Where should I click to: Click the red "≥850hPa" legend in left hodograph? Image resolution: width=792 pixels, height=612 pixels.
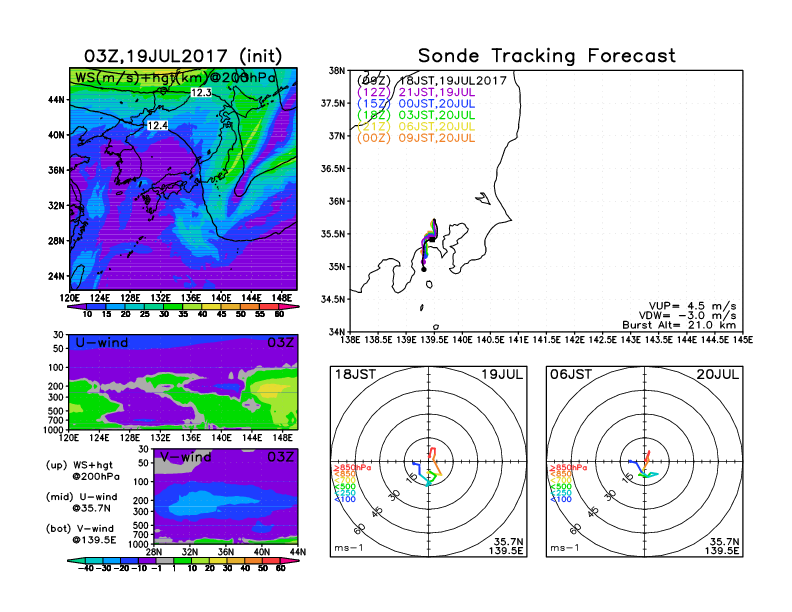(352, 468)
